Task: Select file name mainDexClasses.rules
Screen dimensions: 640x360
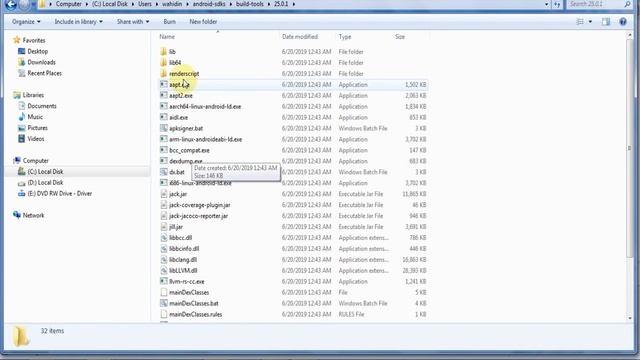Action: (196, 315)
